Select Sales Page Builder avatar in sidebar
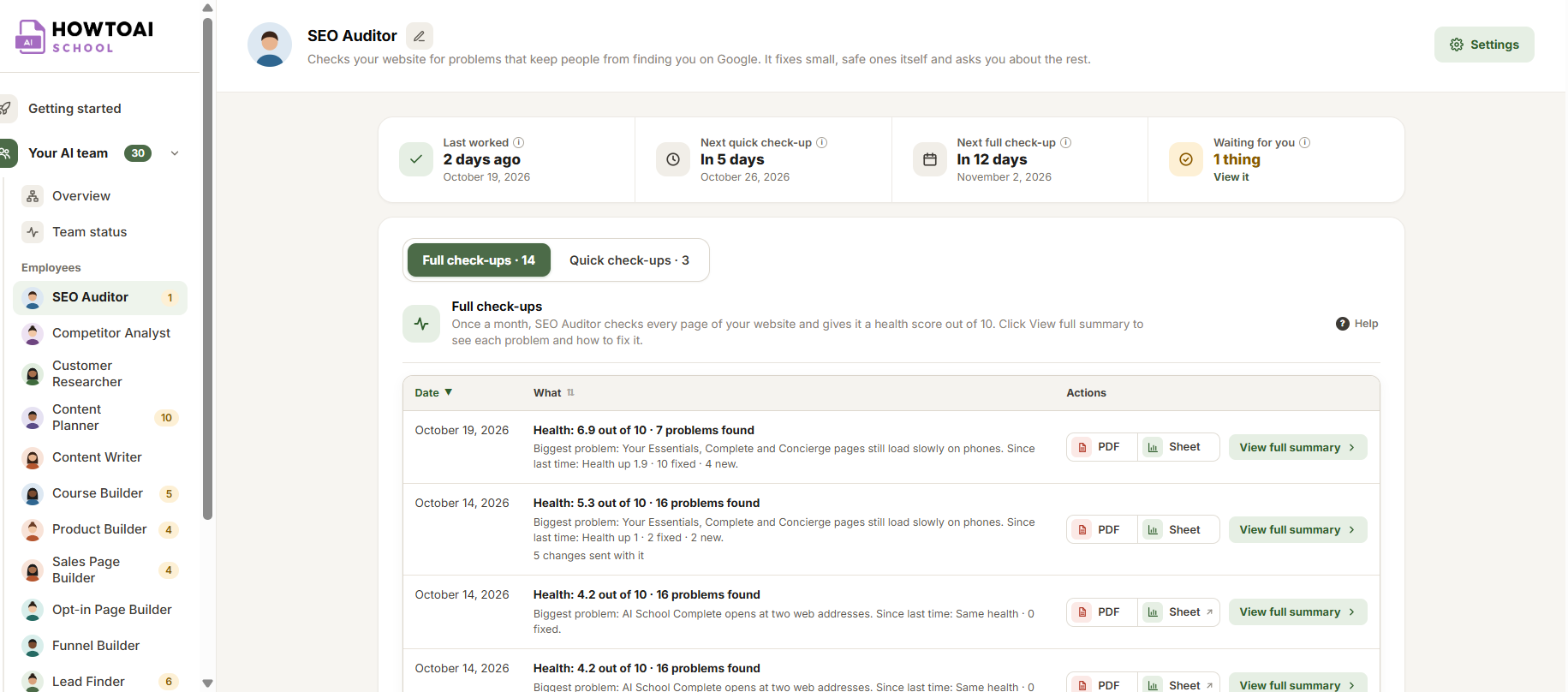The width and height of the screenshot is (1568, 692). tap(33, 570)
